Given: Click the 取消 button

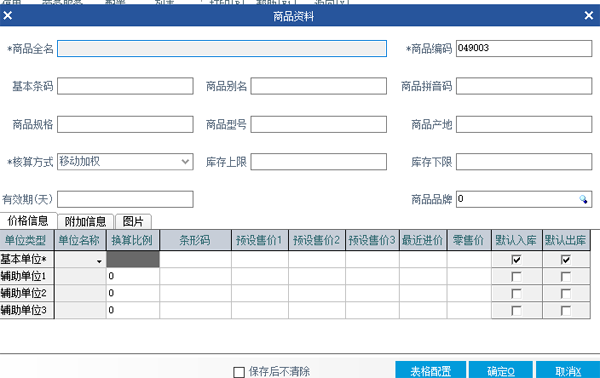Looking at the screenshot, I should pos(568,370).
